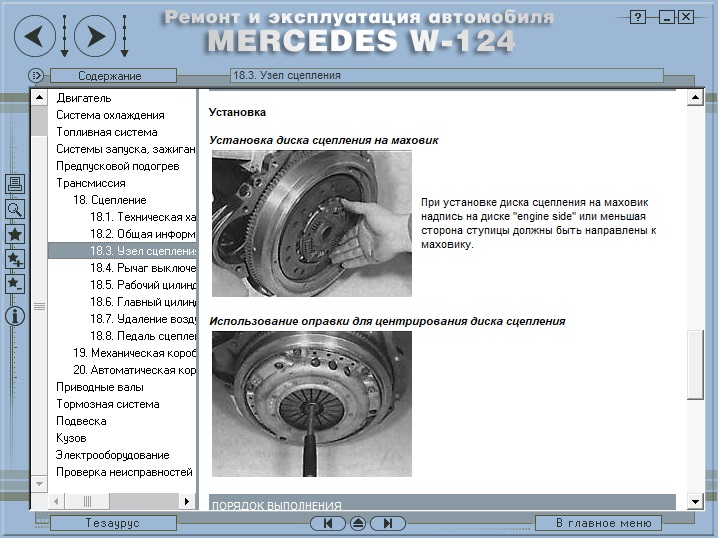The width and height of the screenshot is (718, 538).
Task: Select Электрооборудование in contents
Action: 113,455
